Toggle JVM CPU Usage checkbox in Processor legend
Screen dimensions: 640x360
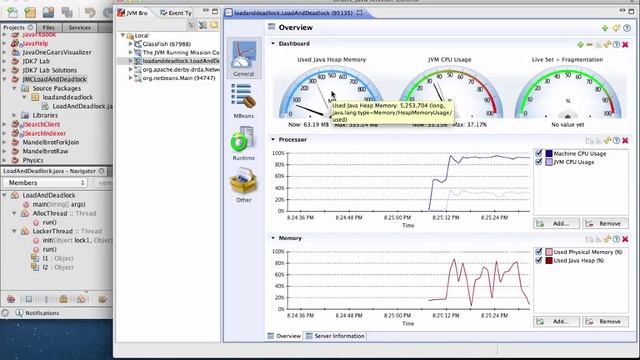tap(539, 162)
